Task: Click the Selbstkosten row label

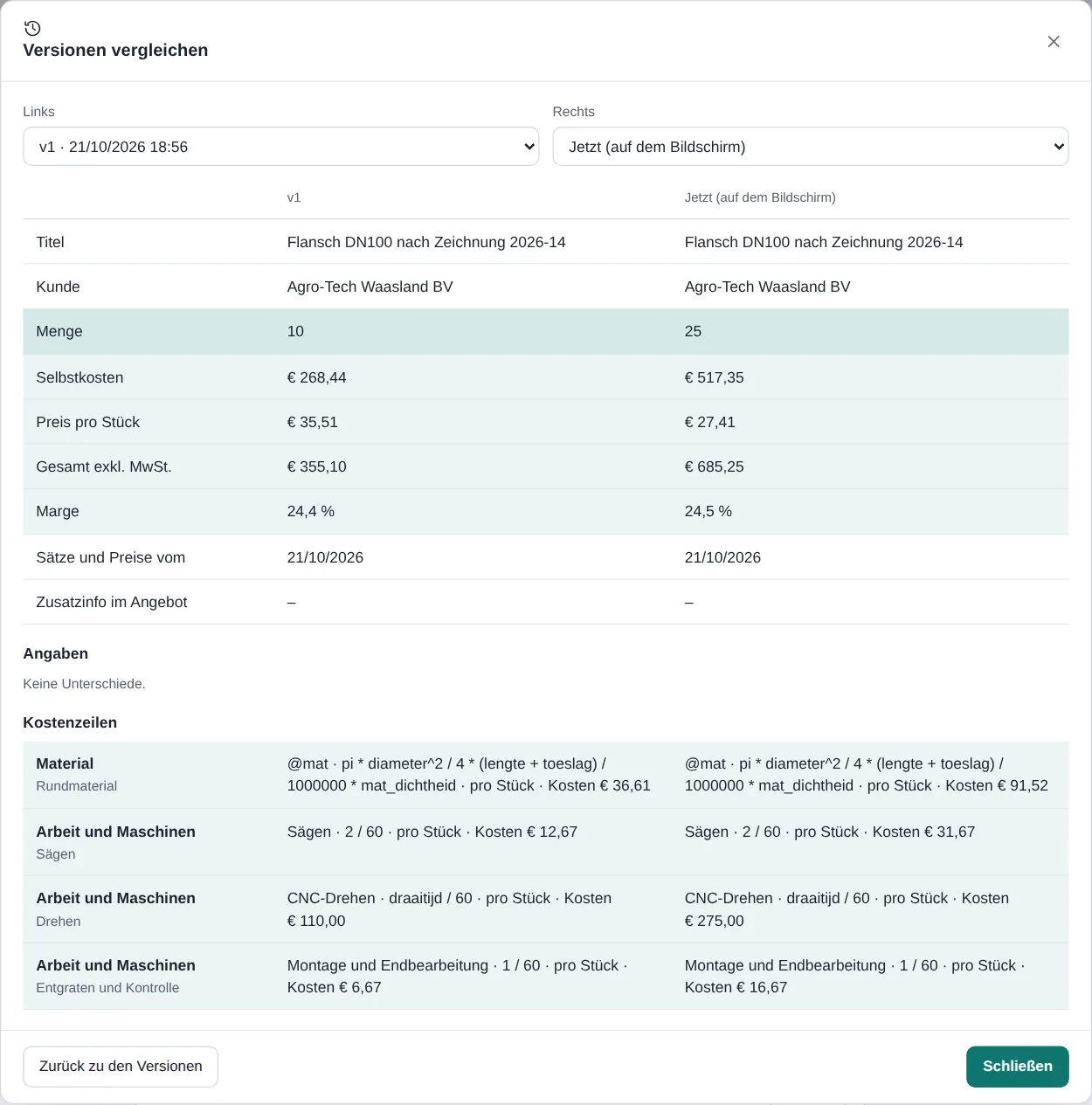Action: click(x=79, y=377)
